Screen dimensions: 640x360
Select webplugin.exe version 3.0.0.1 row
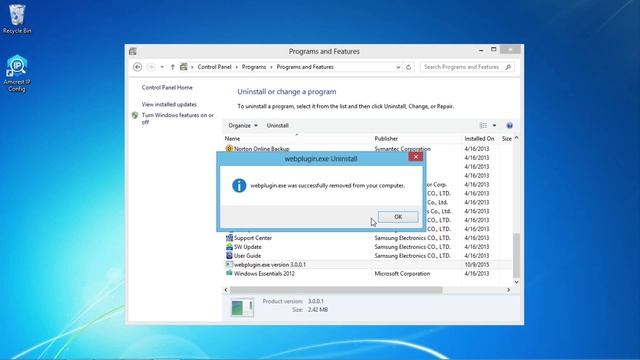tap(367, 265)
